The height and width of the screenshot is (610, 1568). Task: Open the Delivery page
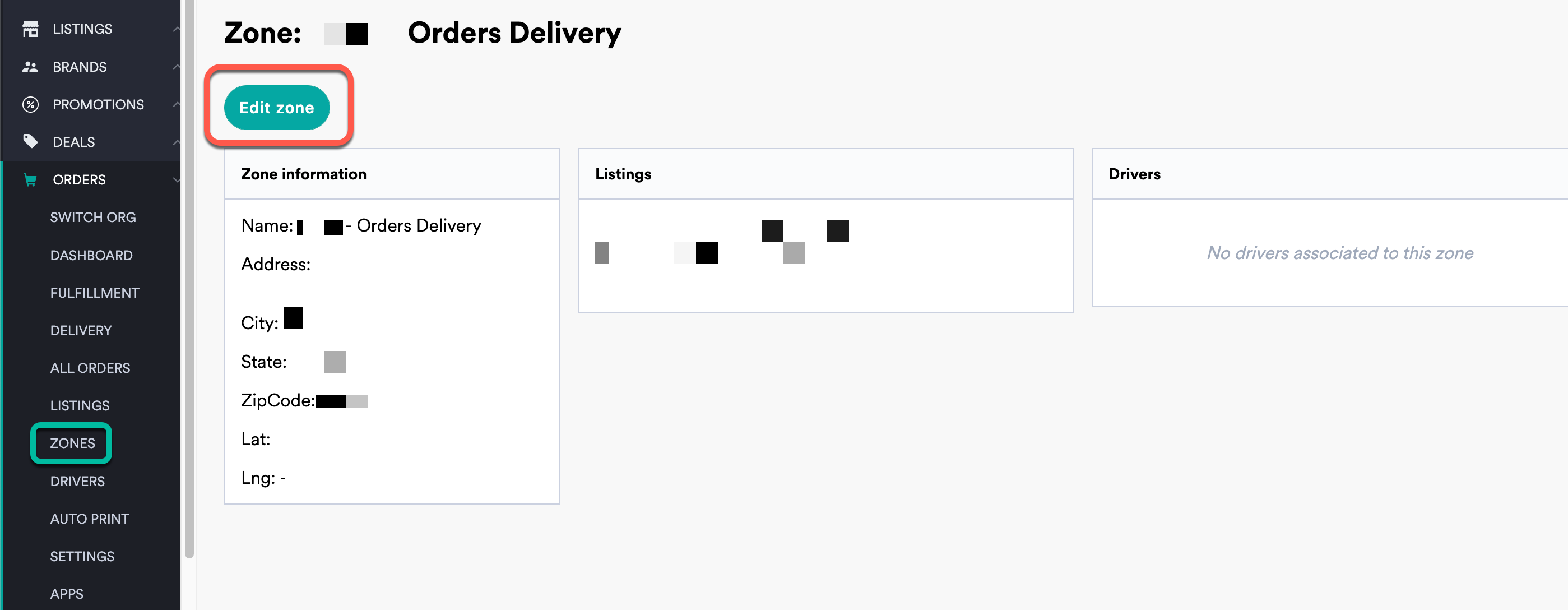point(82,330)
